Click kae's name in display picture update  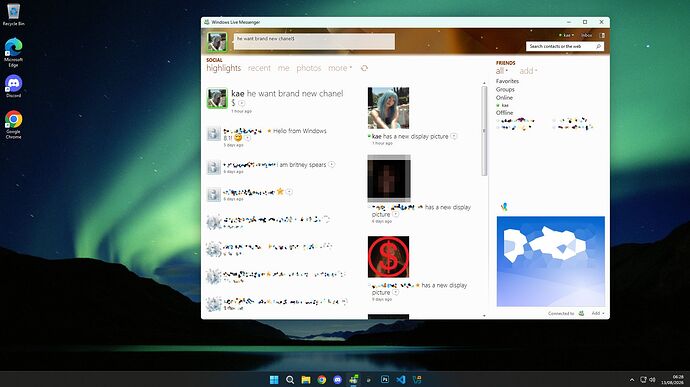tap(377, 136)
